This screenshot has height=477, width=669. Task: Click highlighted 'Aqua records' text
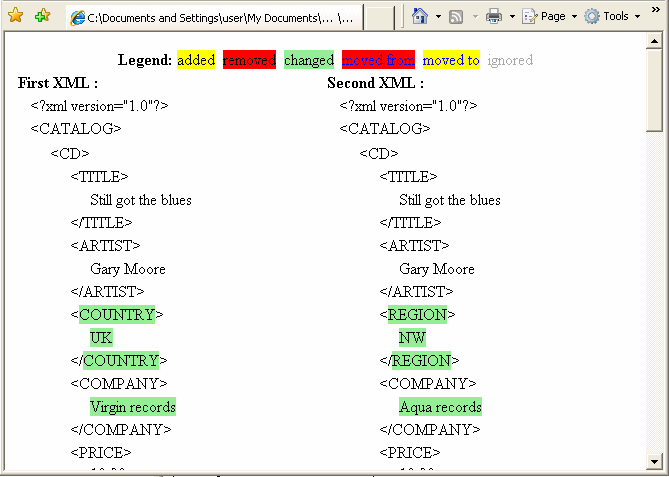[x=440, y=407]
